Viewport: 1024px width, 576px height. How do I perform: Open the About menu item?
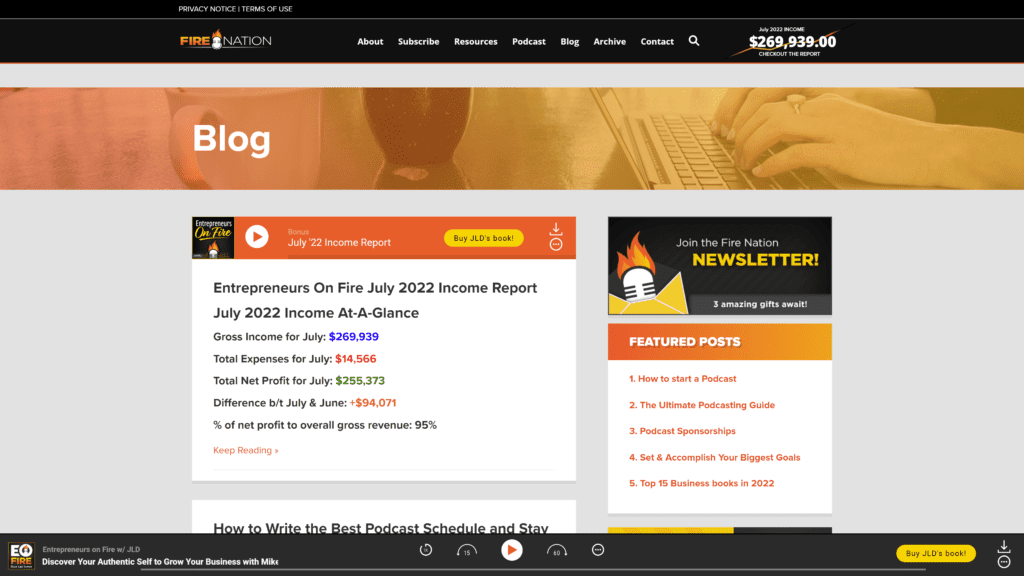(x=370, y=41)
